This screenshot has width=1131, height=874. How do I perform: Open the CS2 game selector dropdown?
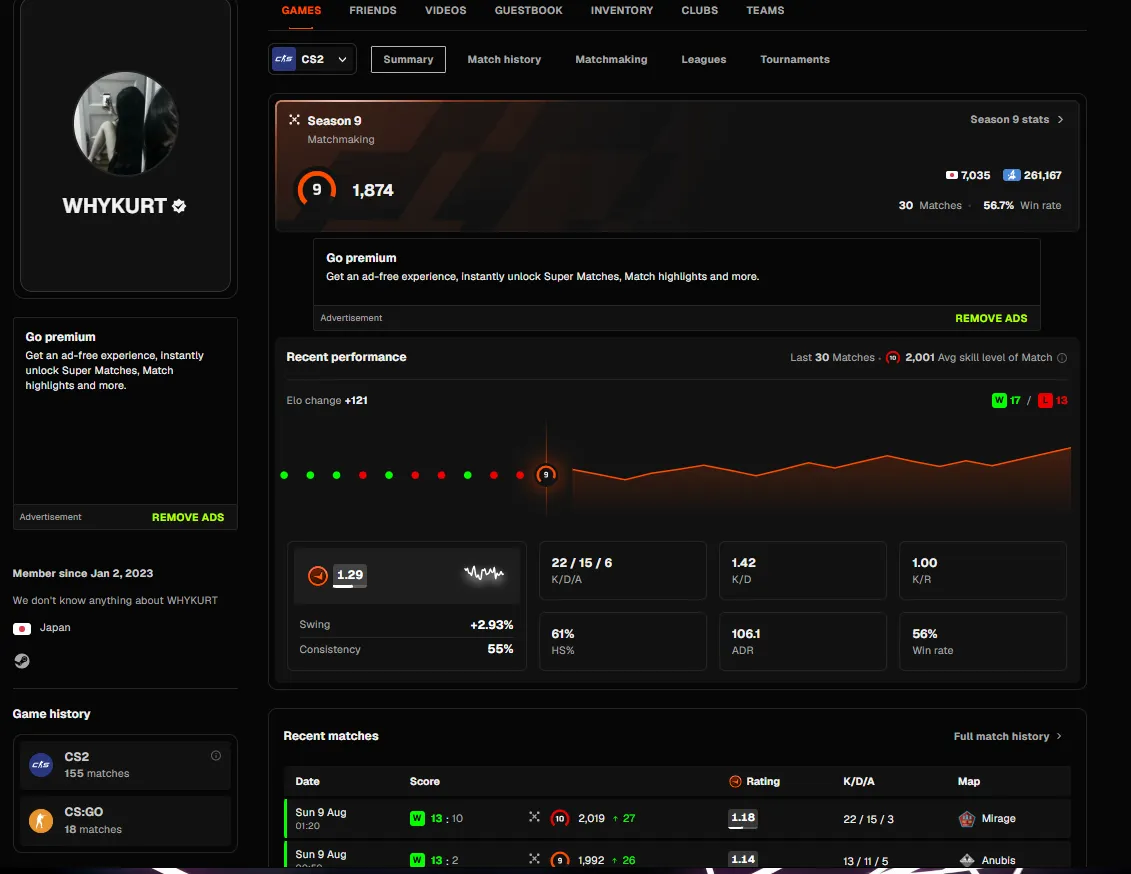click(x=312, y=59)
